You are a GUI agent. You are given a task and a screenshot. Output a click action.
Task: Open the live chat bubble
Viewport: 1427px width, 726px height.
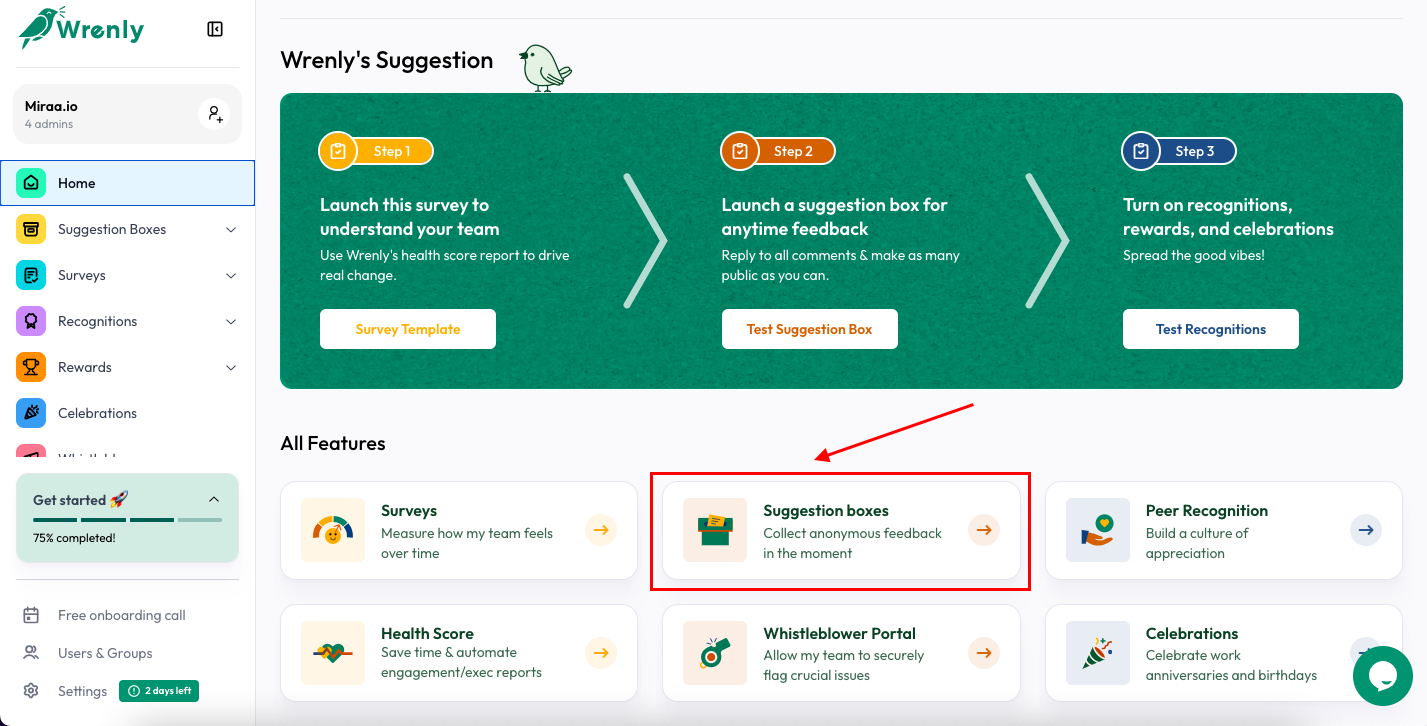[1383, 676]
